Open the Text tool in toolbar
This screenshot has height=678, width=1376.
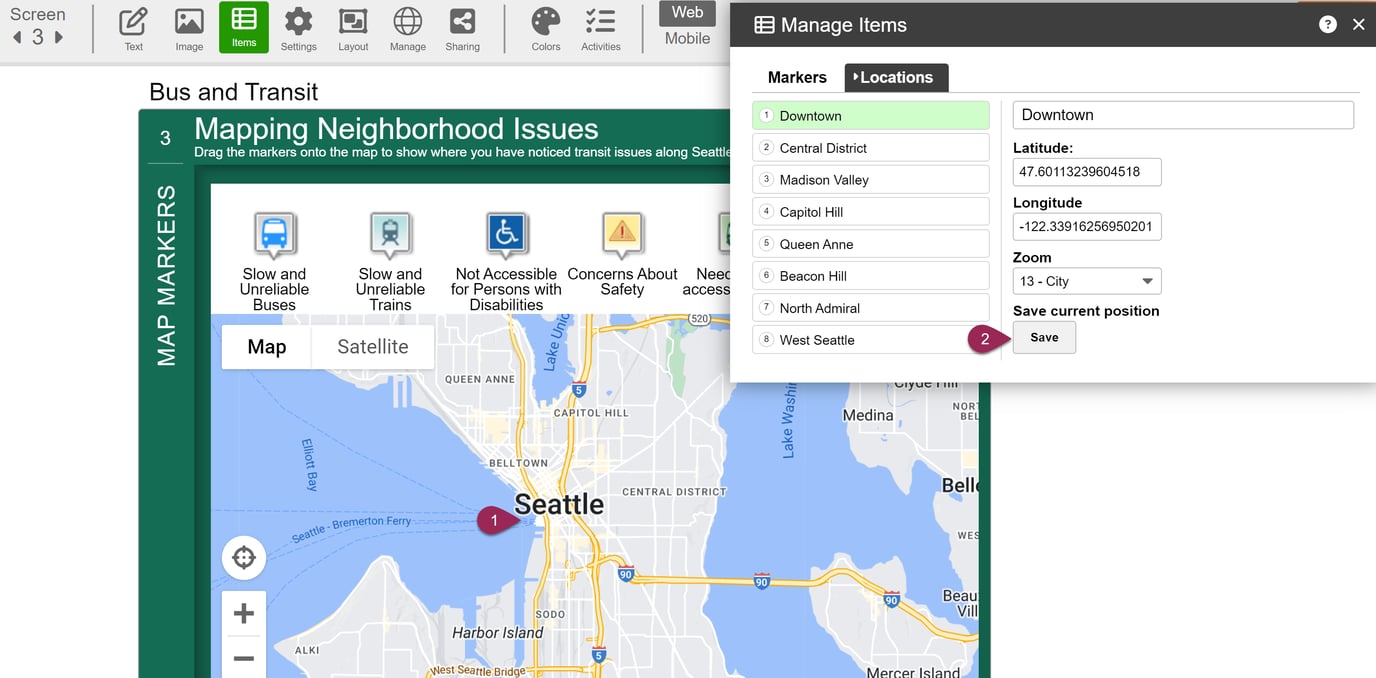point(133,29)
